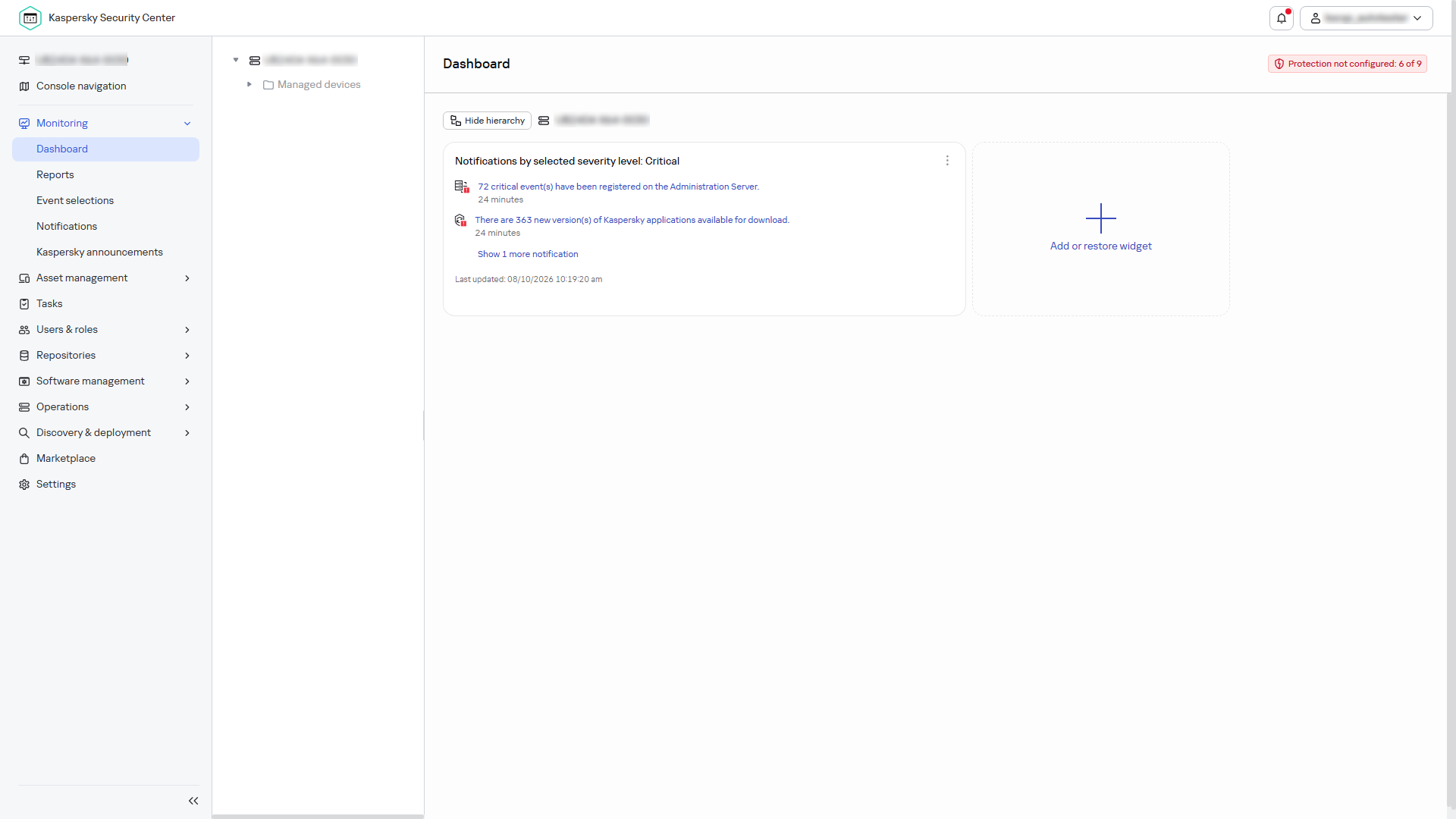The width and height of the screenshot is (1456, 819).
Task: Click the Settings gear icon
Action: [x=24, y=485]
